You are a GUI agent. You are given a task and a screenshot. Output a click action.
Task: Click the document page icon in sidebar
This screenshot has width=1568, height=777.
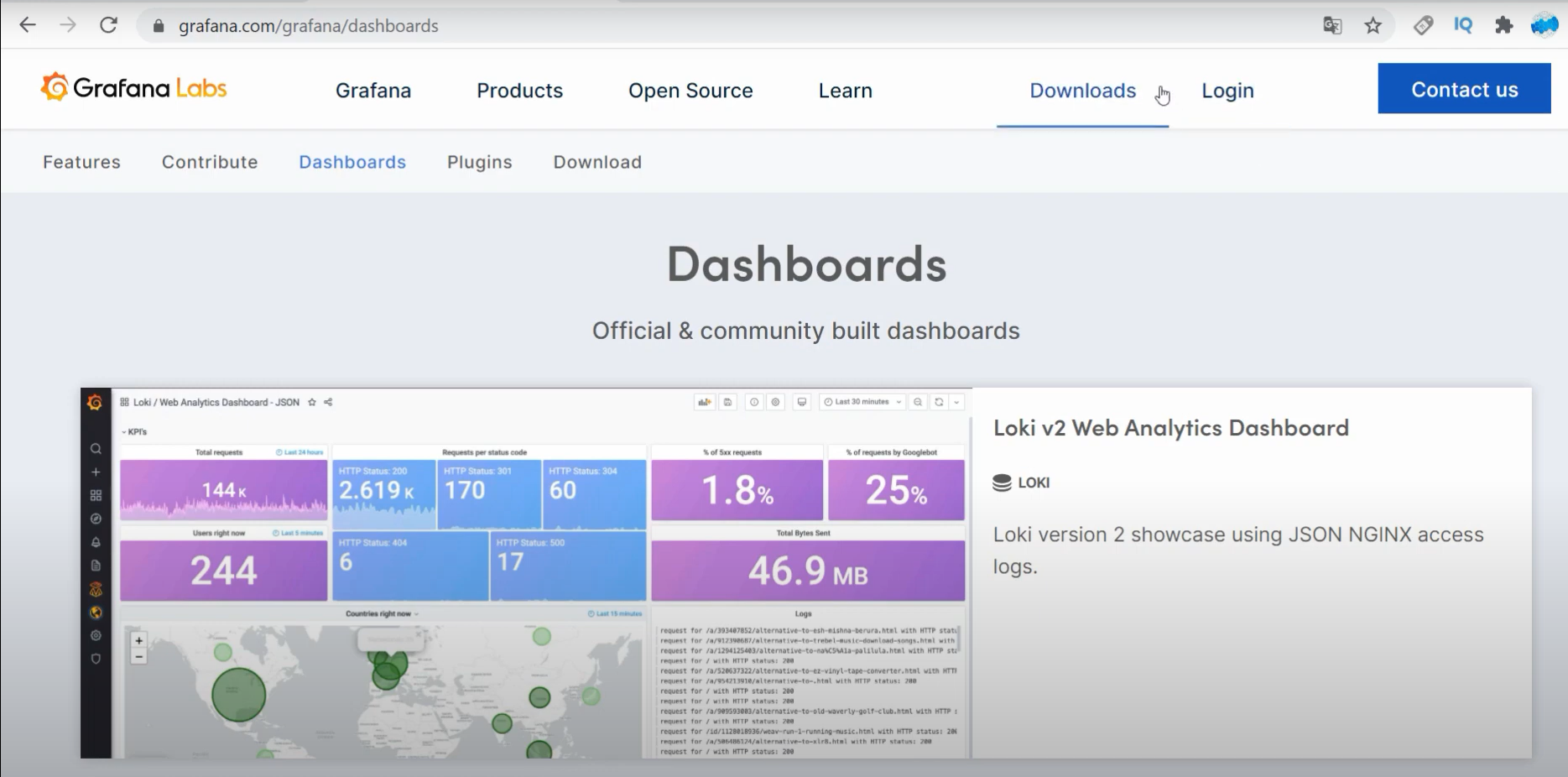click(96, 566)
